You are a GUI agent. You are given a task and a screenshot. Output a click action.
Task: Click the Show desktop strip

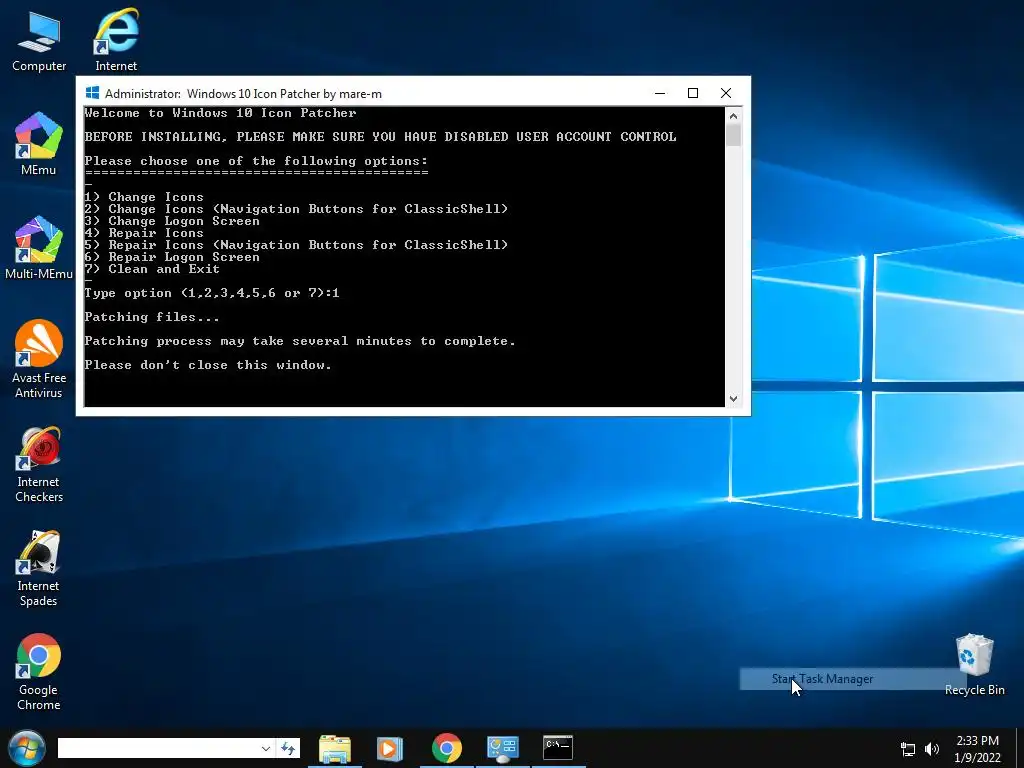click(x=1019, y=748)
